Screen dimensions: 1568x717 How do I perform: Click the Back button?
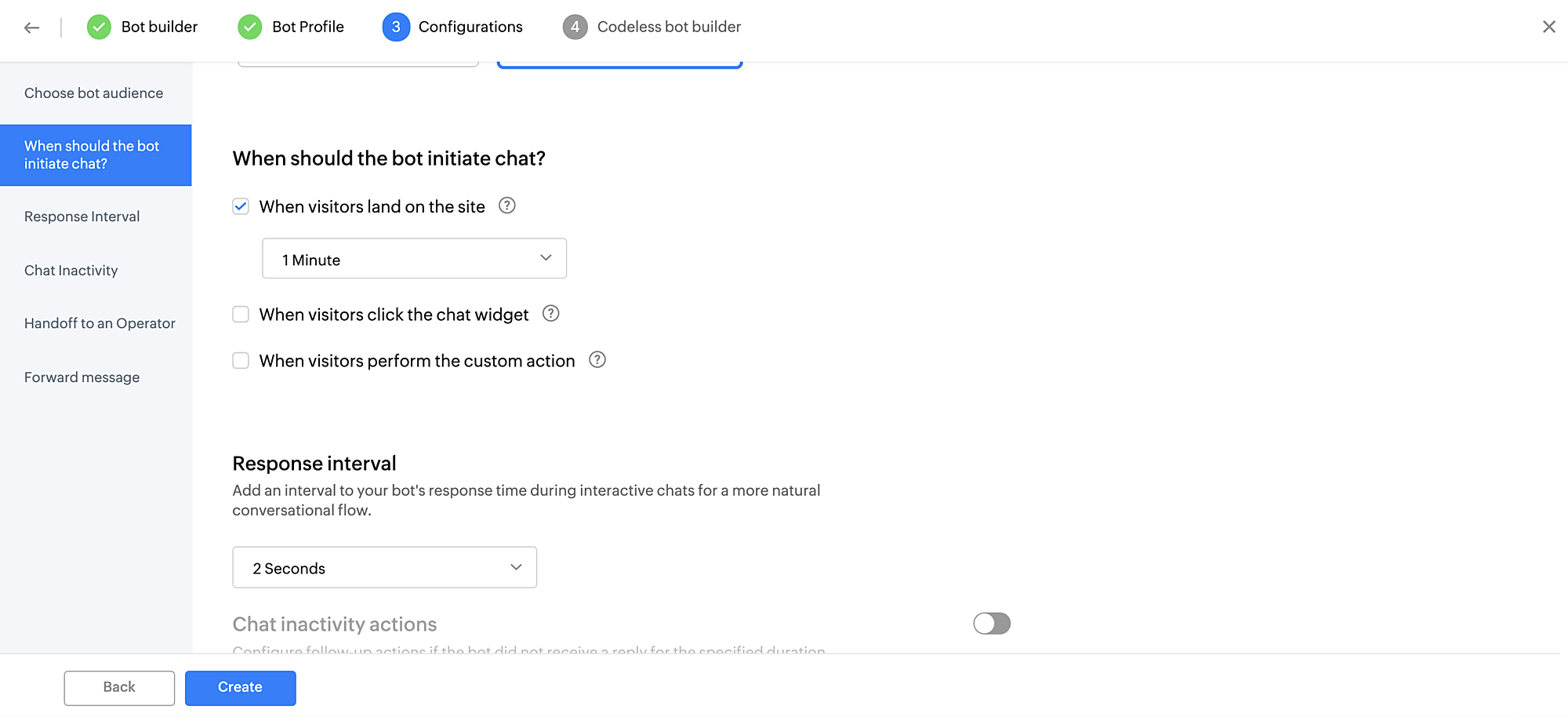pyautogui.click(x=119, y=687)
